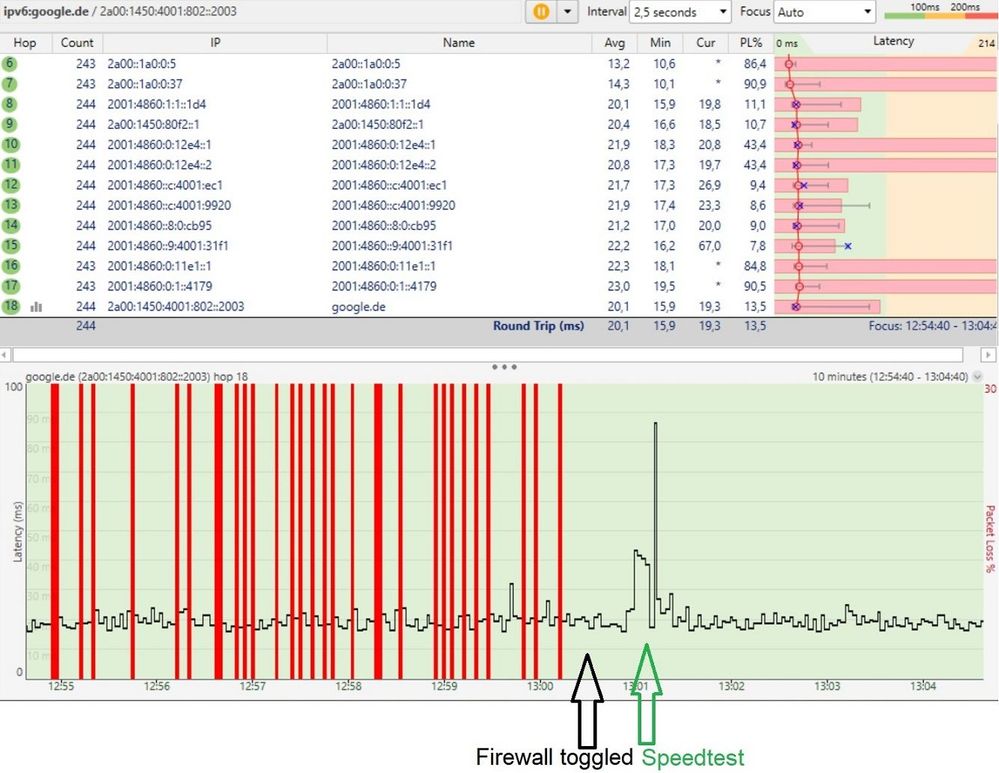Click the Name column header
The width and height of the screenshot is (999, 773).
coord(459,43)
